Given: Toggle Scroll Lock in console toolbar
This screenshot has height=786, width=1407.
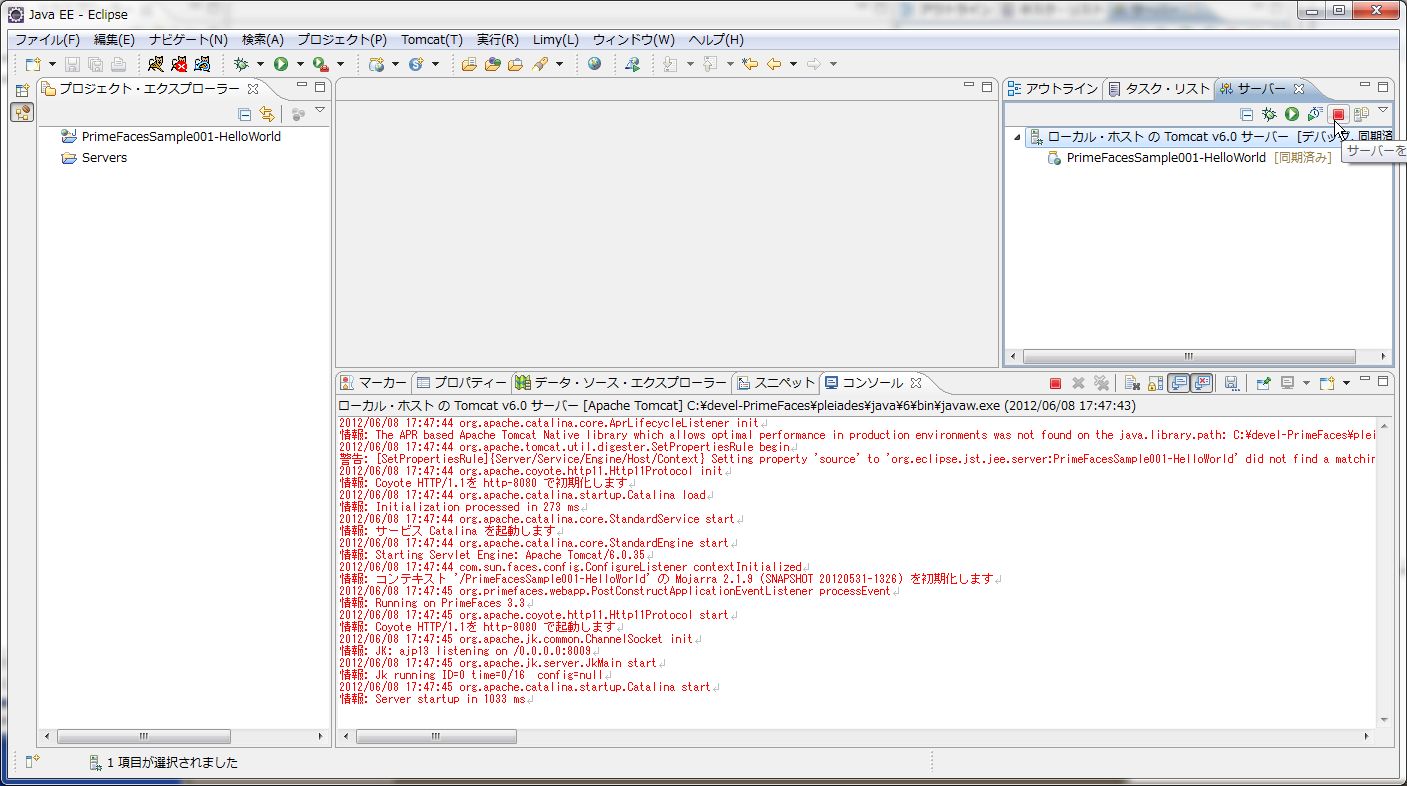Looking at the screenshot, I should 1155,383.
